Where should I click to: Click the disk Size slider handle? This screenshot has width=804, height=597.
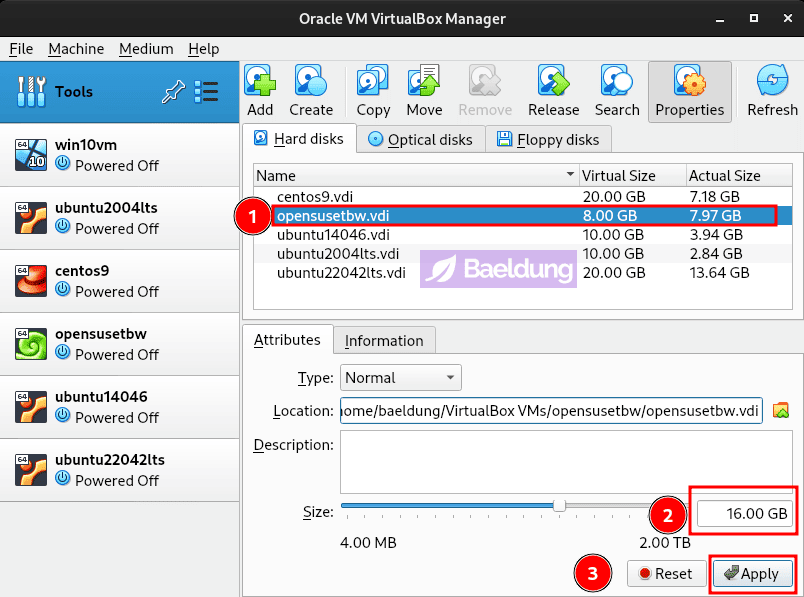pyautogui.click(x=559, y=506)
